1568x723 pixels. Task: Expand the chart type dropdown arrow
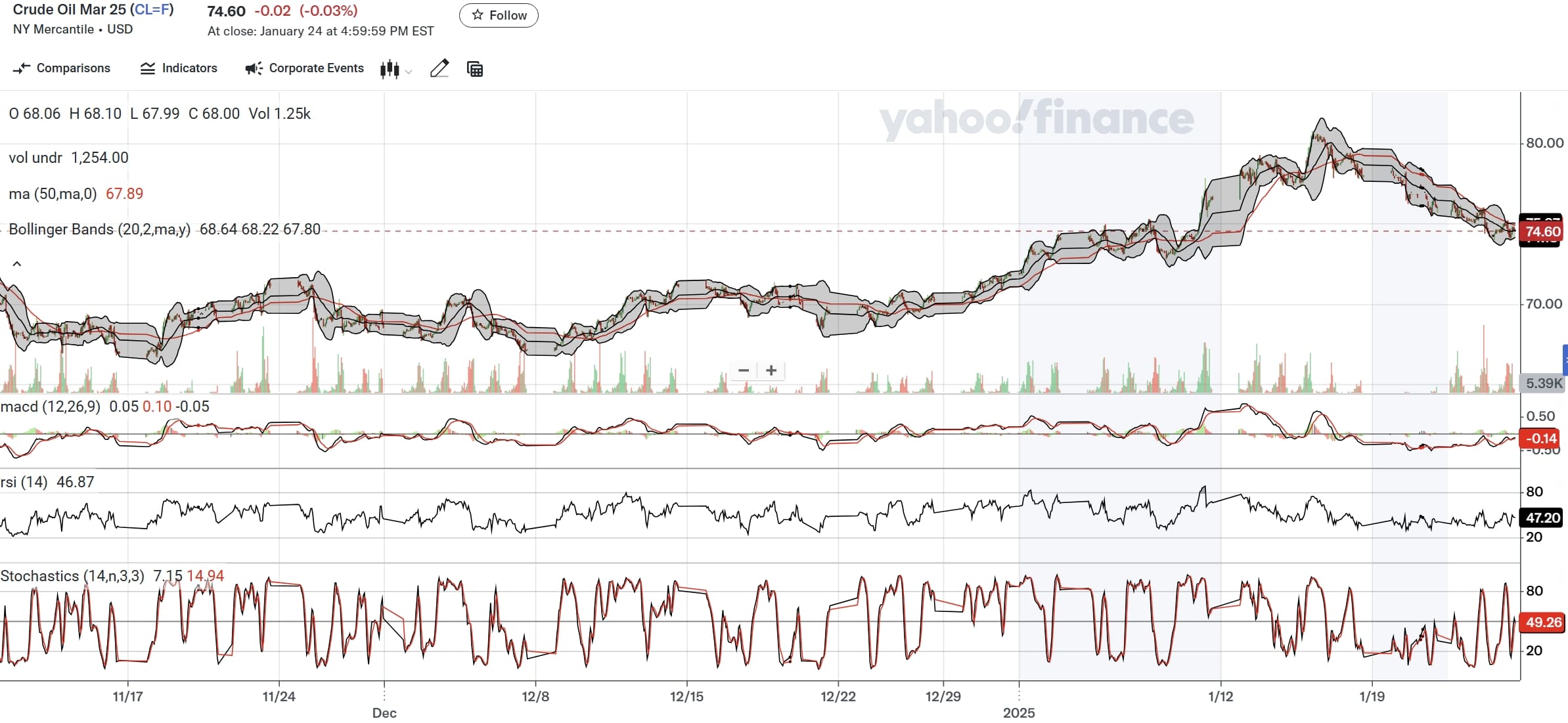[409, 72]
